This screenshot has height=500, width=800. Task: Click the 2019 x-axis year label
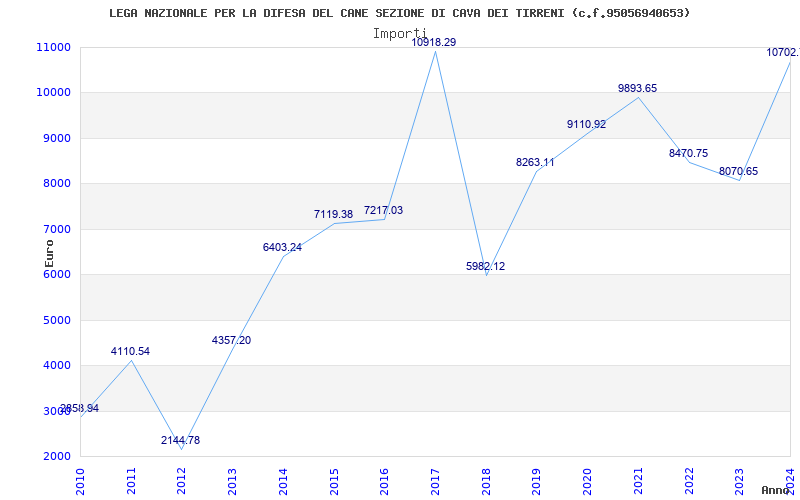point(536,481)
